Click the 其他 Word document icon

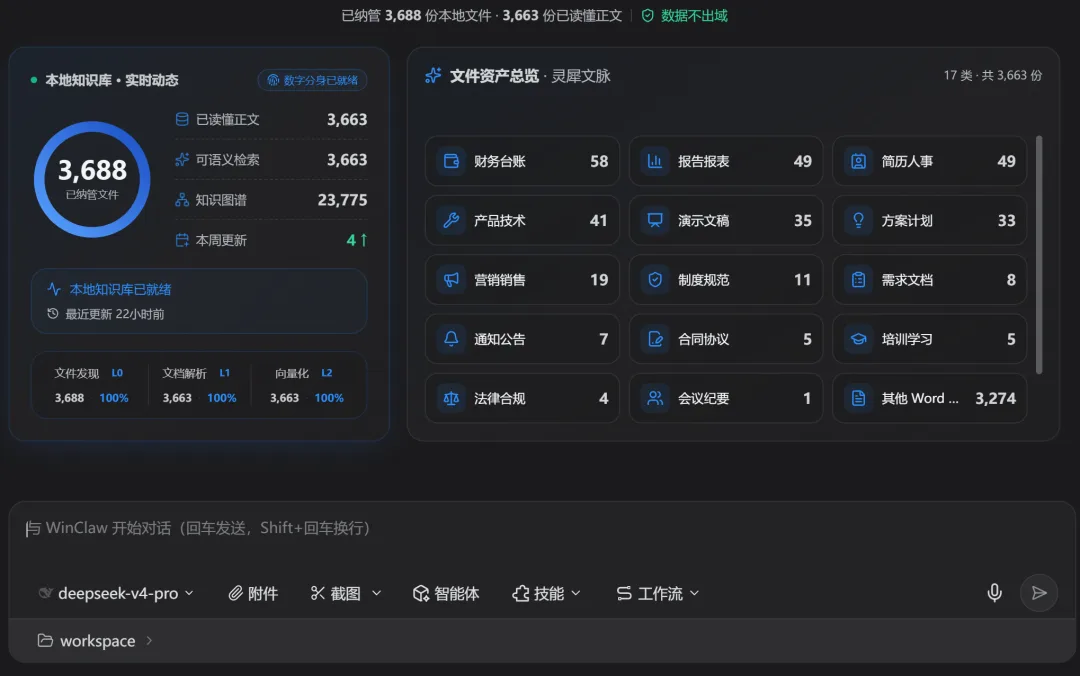(x=858, y=398)
